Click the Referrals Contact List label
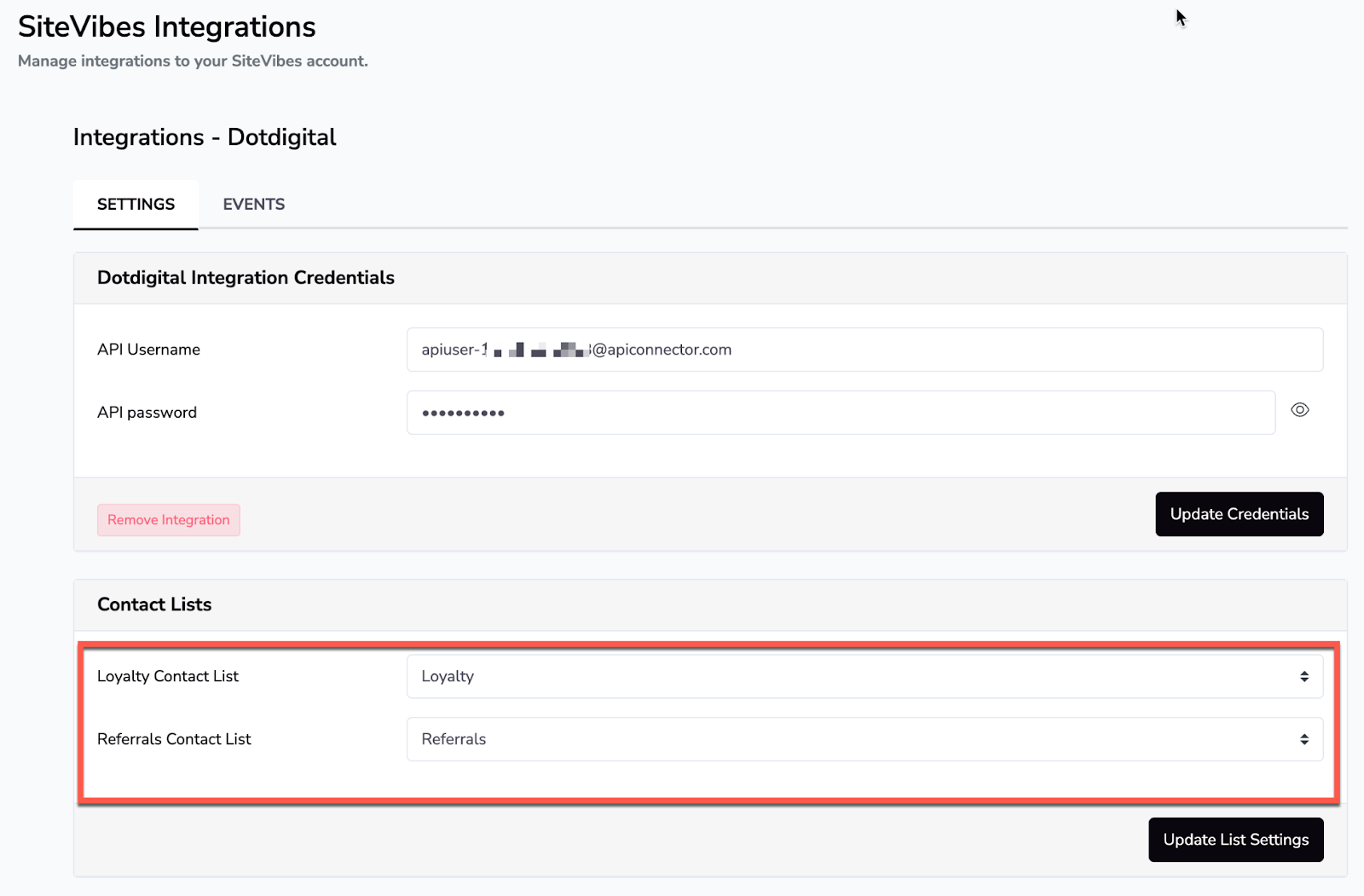This screenshot has width=1364, height=896. pyautogui.click(x=174, y=739)
